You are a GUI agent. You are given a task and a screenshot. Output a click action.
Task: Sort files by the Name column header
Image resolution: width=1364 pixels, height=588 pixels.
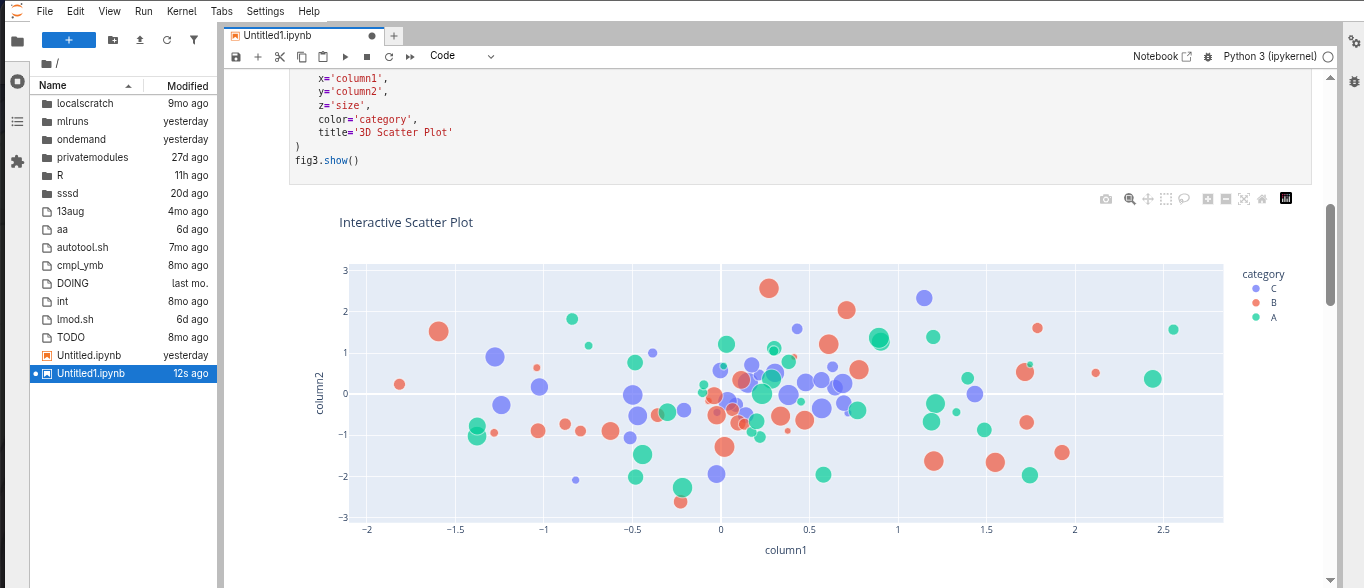coord(53,86)
